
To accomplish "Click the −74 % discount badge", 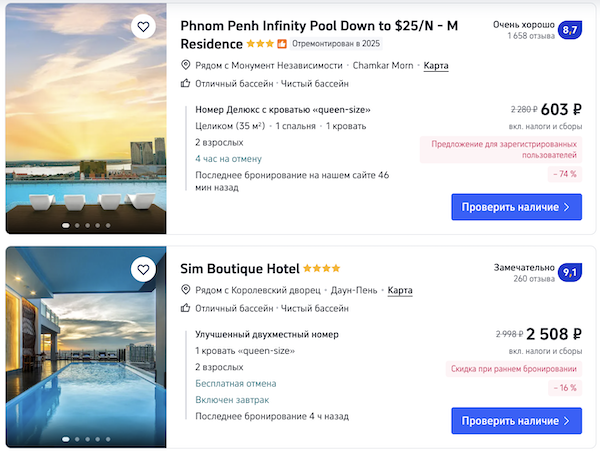I will point(565,174).
